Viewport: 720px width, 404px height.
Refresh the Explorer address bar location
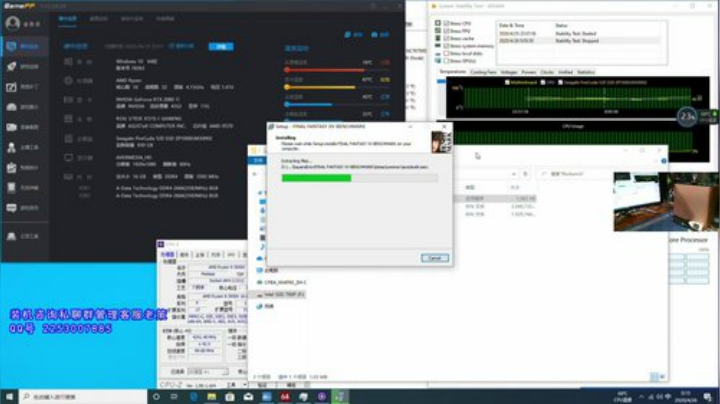click(x=525, y=174)
